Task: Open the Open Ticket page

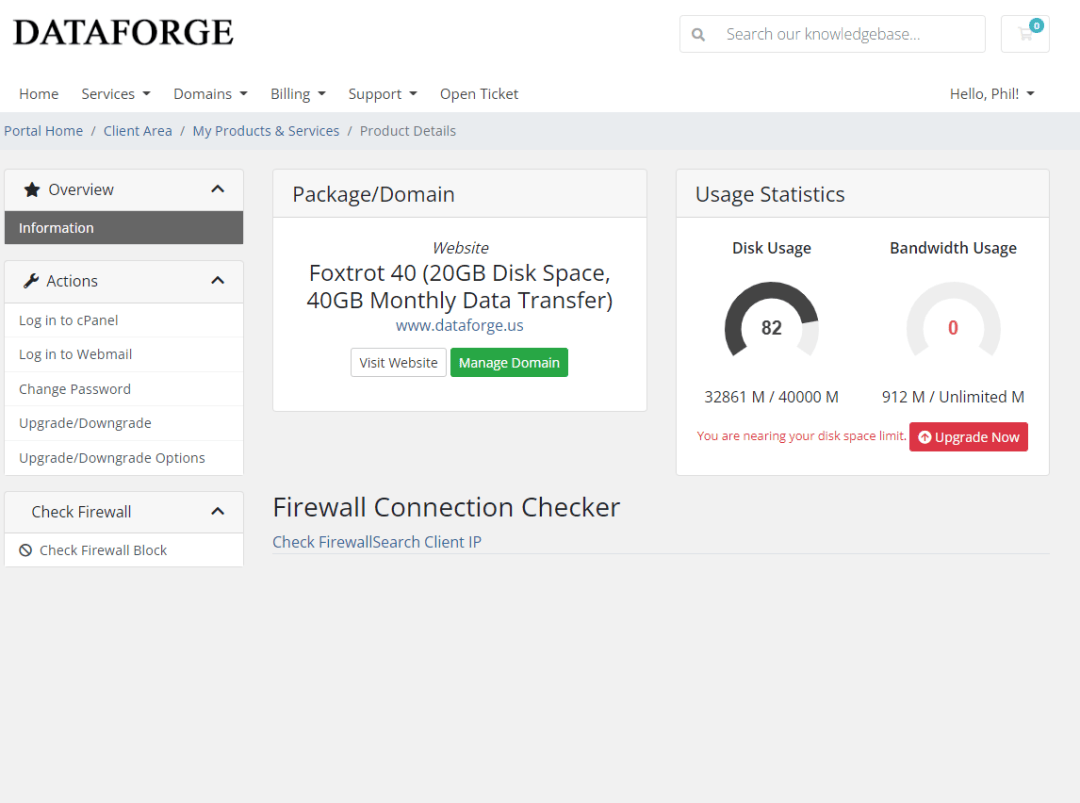Action: pos(479,94)
